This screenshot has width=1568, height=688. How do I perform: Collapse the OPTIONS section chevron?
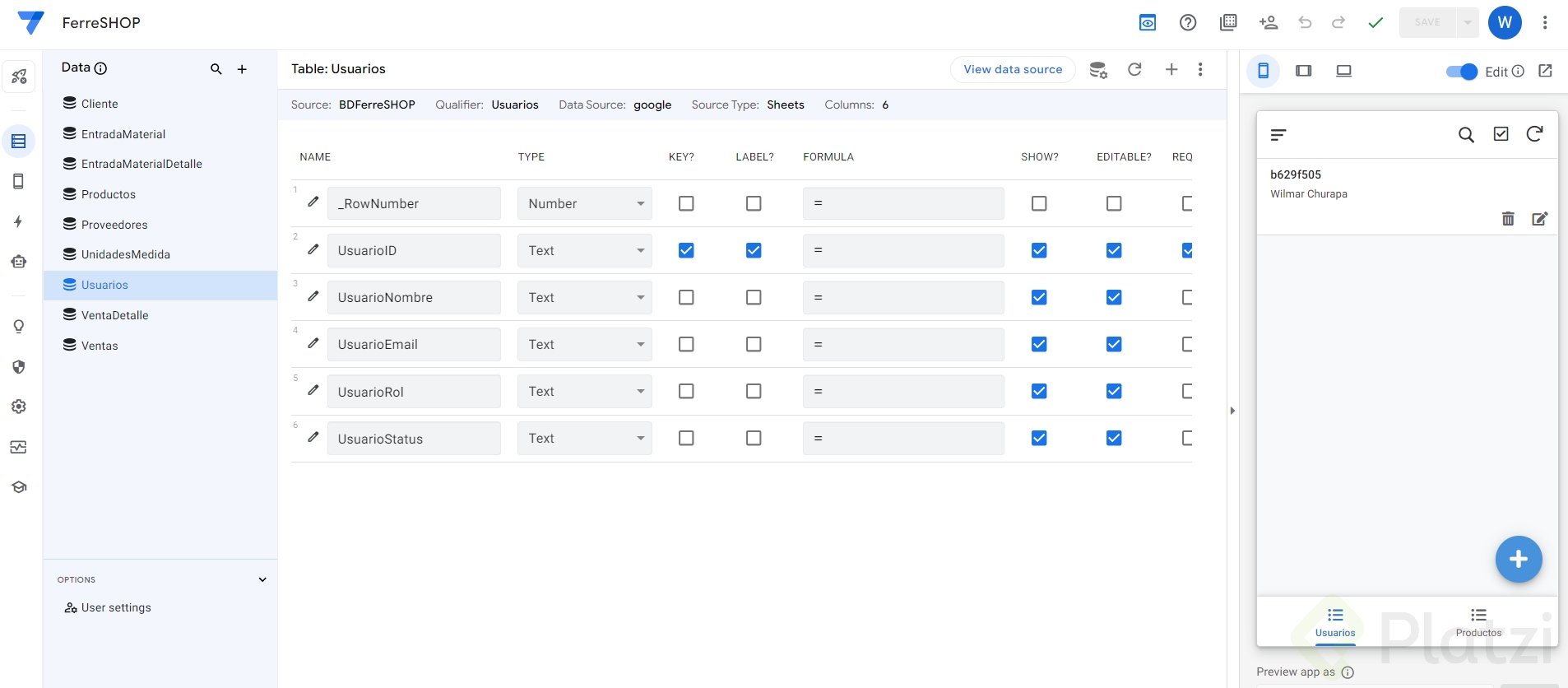coord(262,579)
